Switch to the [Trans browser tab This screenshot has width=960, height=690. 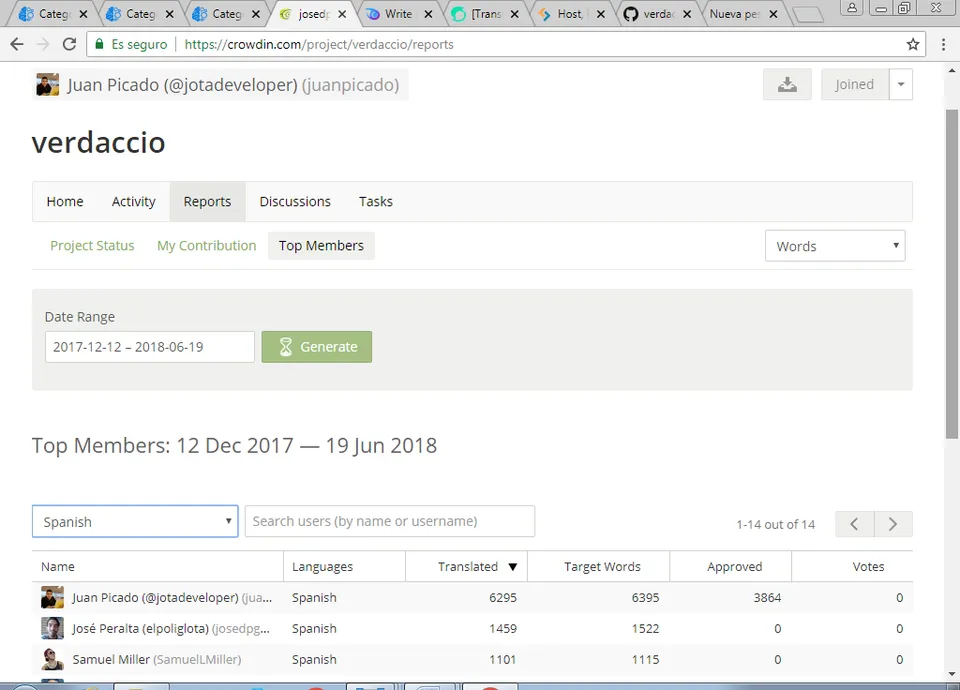[486, 13]
